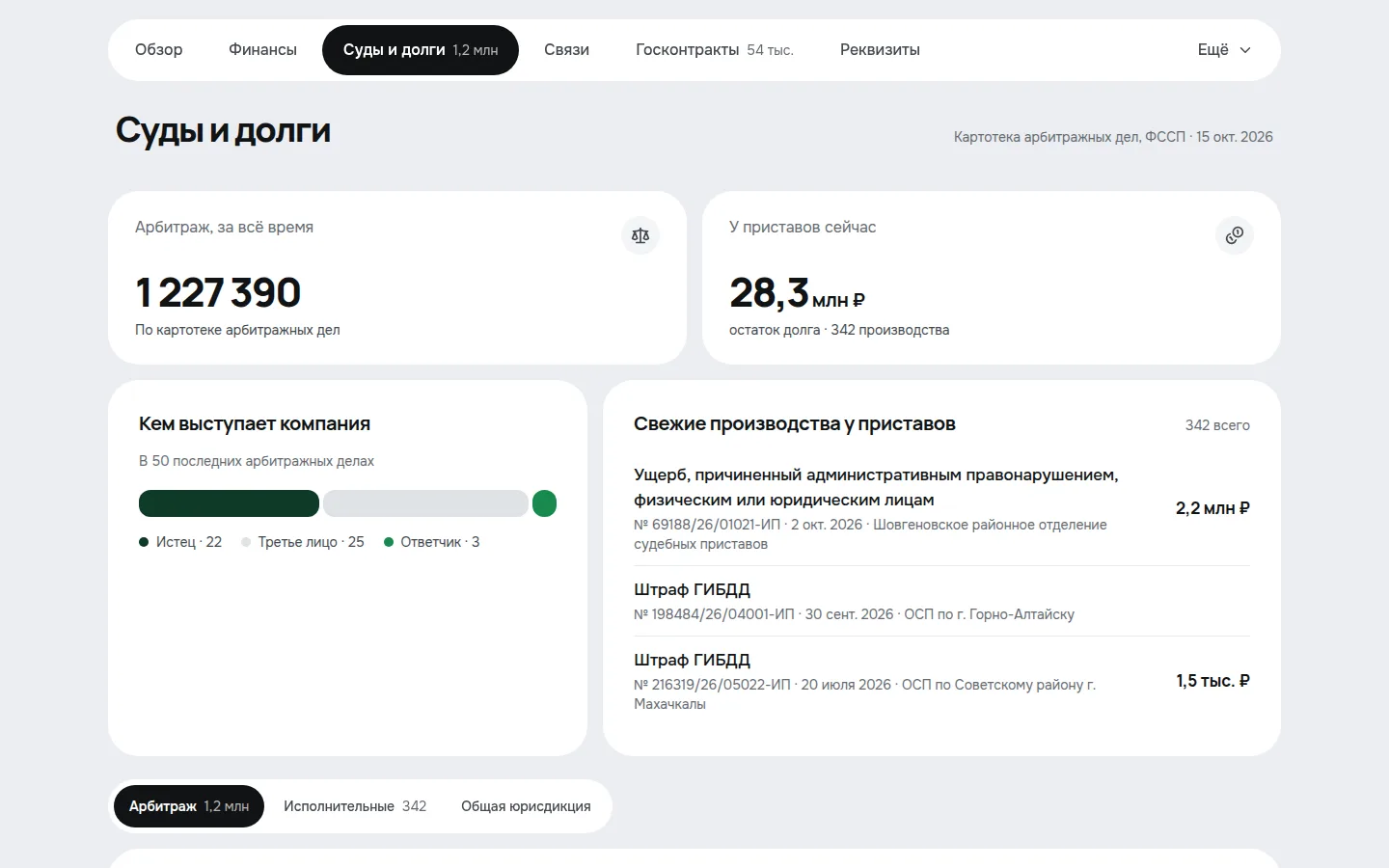Click the dark green Истец bar segment

click(x=229, y=503)
